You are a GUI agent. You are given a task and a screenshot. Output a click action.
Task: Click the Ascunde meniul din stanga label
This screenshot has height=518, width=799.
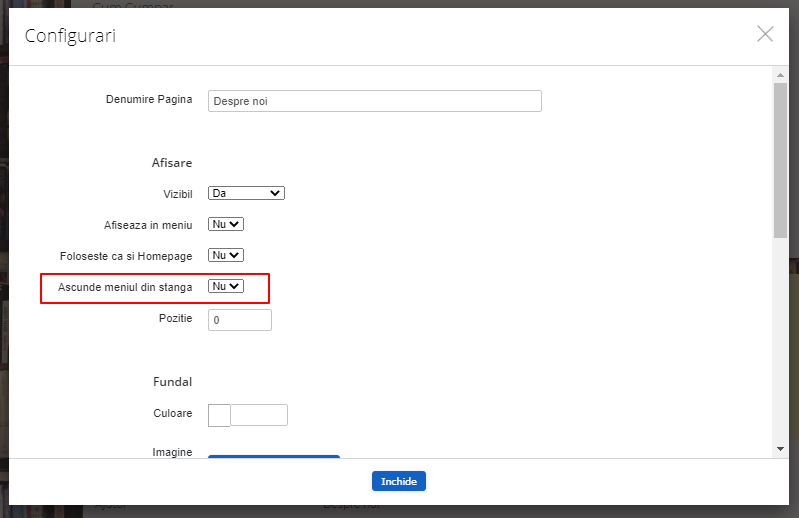(x=125, y=287)
